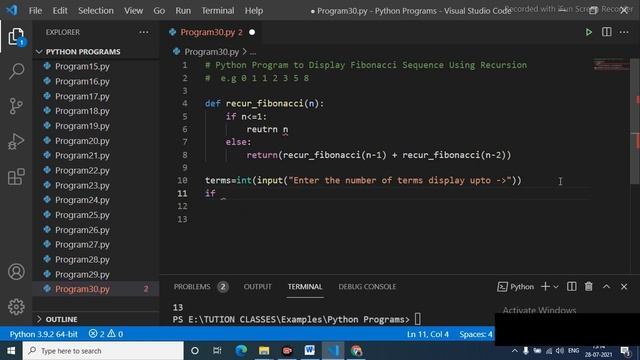640x360 pixels.
Task: Open the Run and Debug view
Action: point(16,141)
